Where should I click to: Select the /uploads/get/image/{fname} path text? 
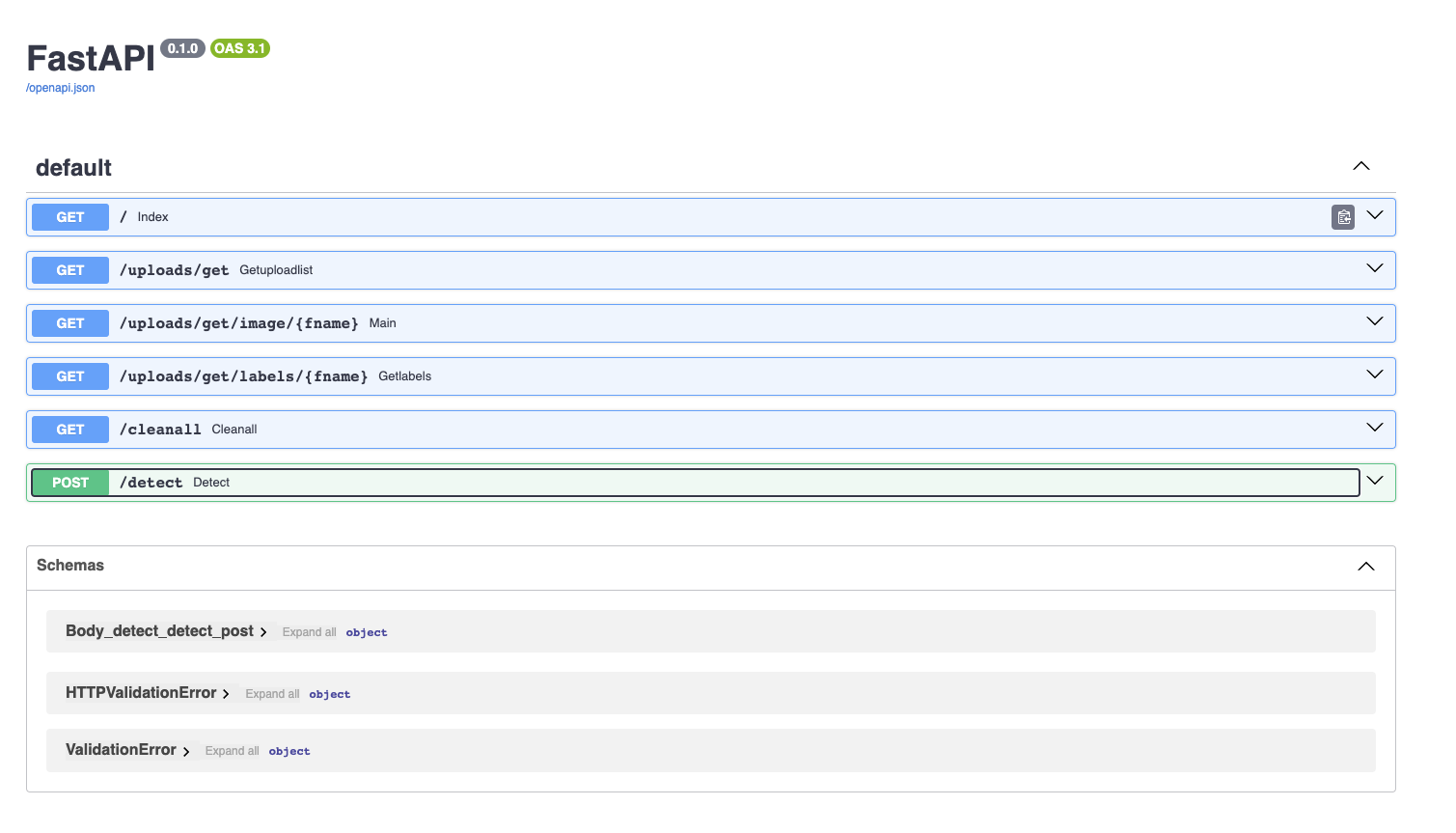[x=239, y=323]
